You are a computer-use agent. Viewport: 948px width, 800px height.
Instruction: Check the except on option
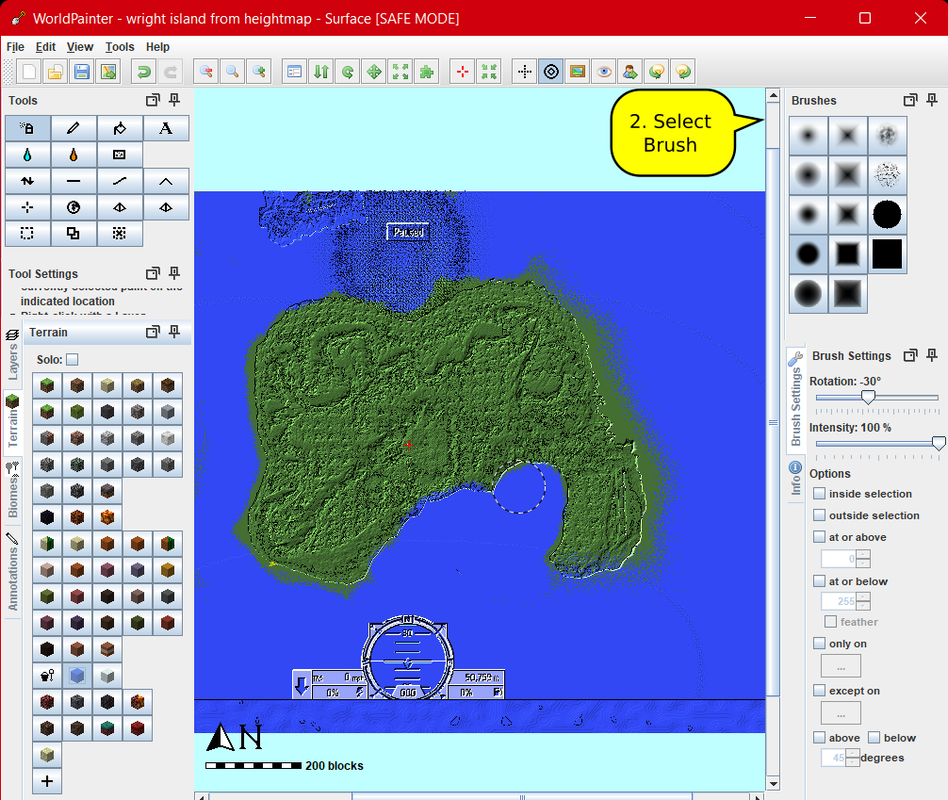pyautogui.click(x=819, y=691)
